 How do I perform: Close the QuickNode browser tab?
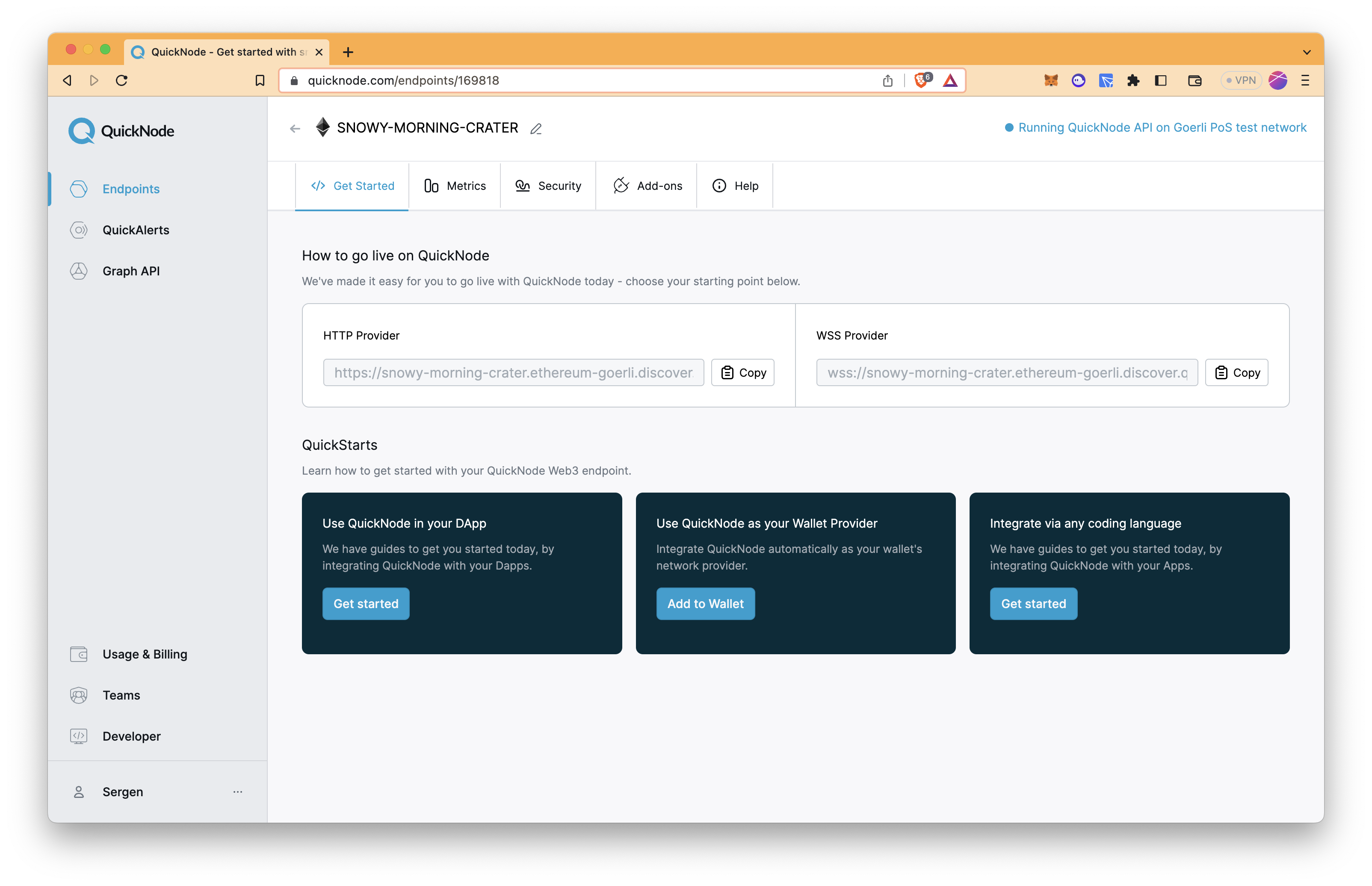(319, 52)
